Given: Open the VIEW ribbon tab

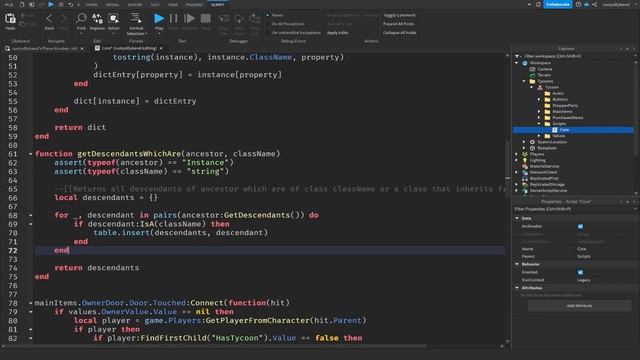Looking at the screenshot, I should [173, 4].
